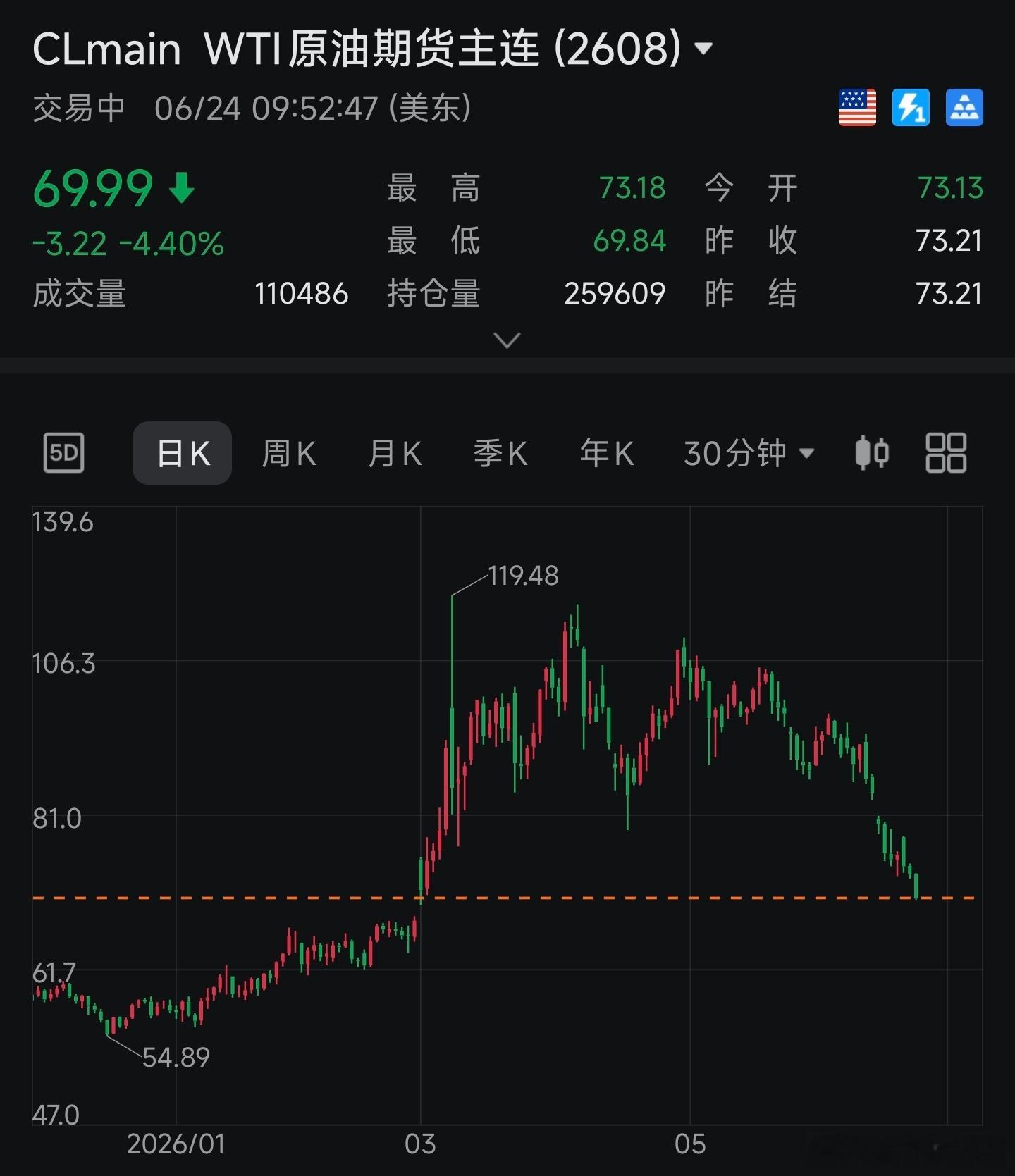Tap the 03 month axis label
The width and height of the screenshot is (1015, 1176).
click(x=420, y=1144)
